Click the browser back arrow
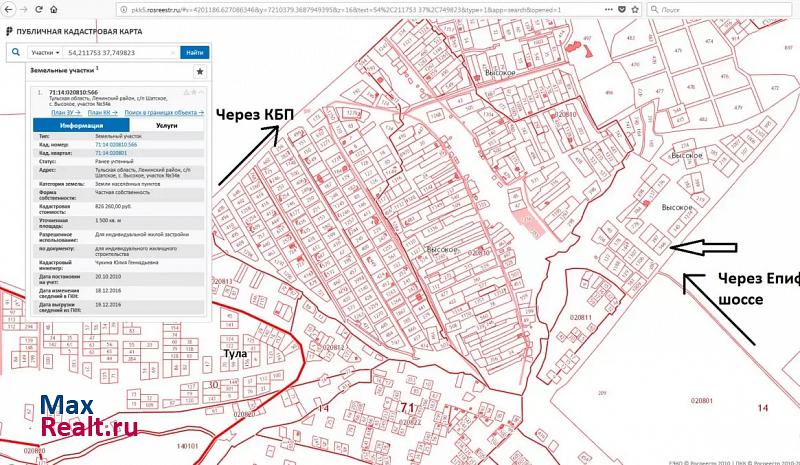This screenshot has height=465, width=800. click(x=9, y=9)
